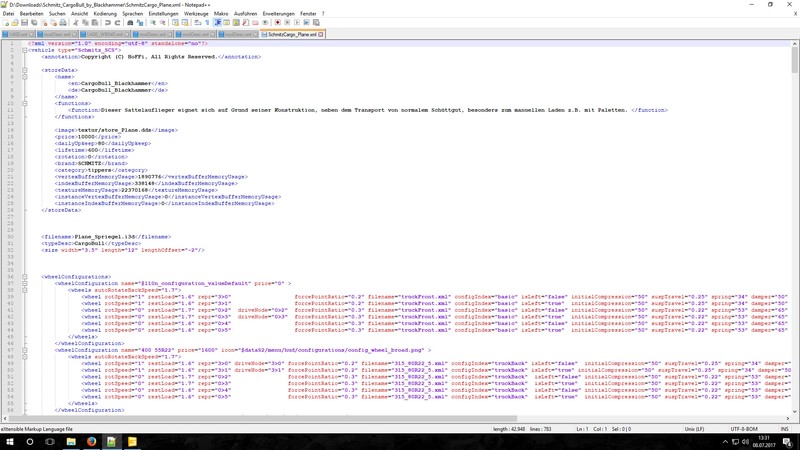800x450 pixels.
Task: Click the Windows Start button
Action: (x=9, y=441)
